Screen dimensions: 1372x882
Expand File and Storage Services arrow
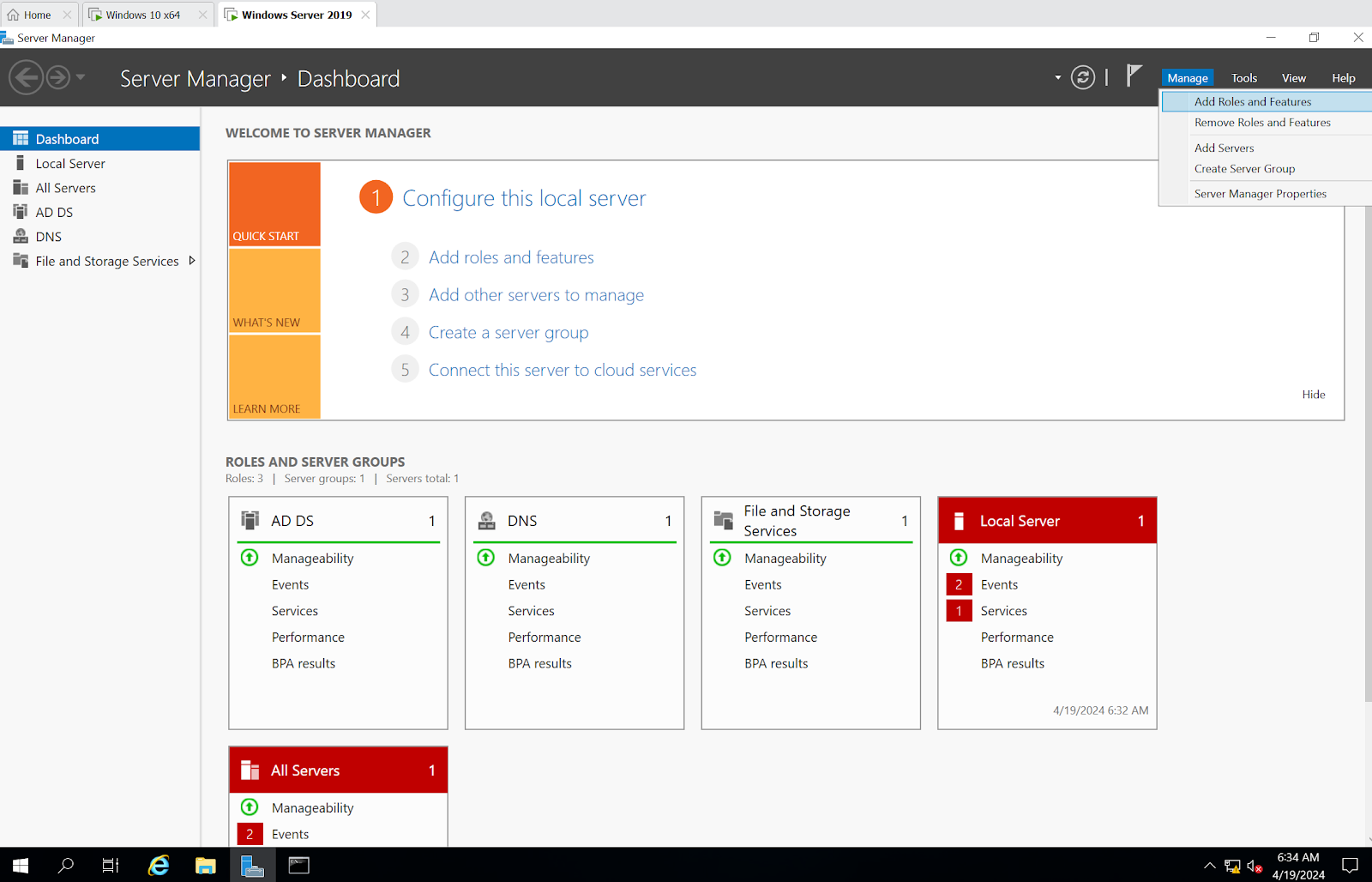tap(192, 261)
